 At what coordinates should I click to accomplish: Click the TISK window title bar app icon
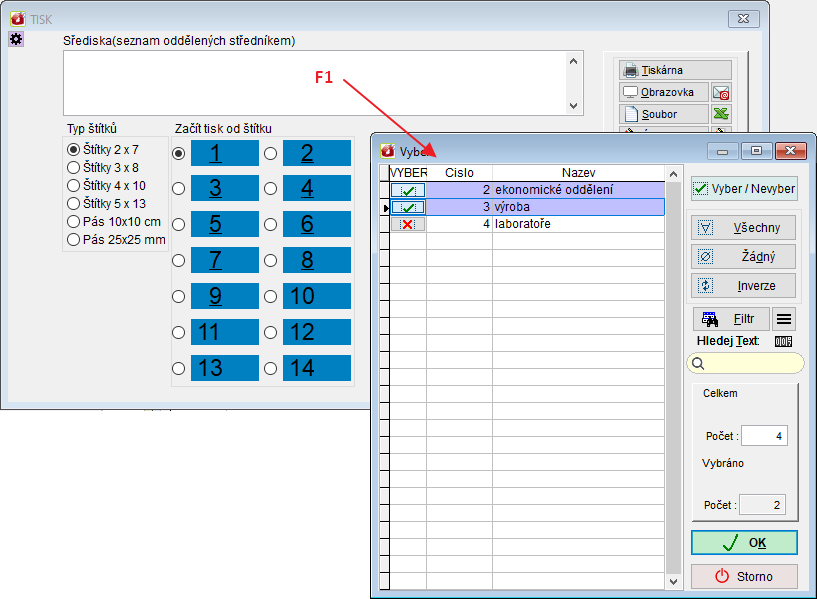18,19
